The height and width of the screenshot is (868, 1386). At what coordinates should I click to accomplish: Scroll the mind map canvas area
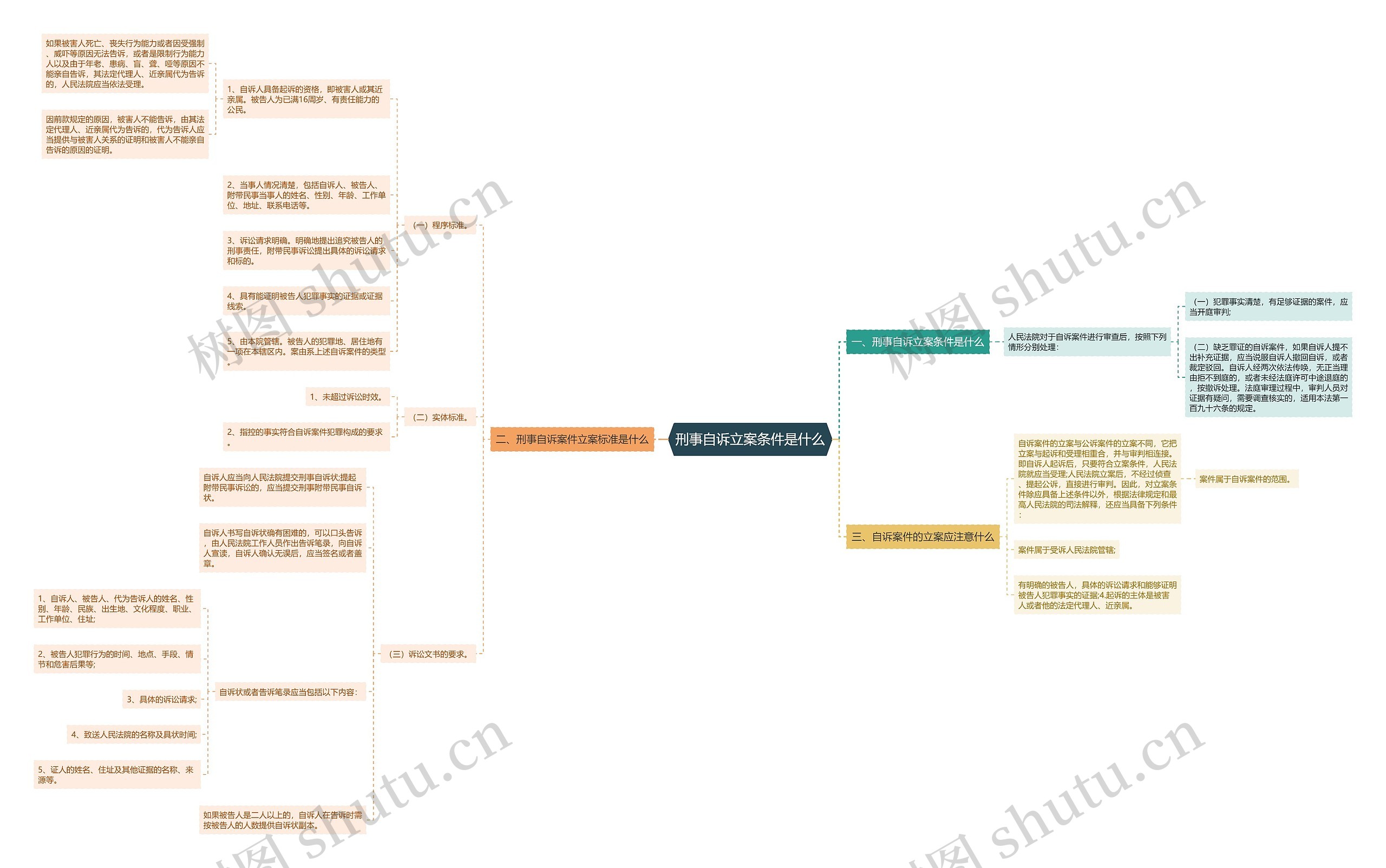coord(693,434)
